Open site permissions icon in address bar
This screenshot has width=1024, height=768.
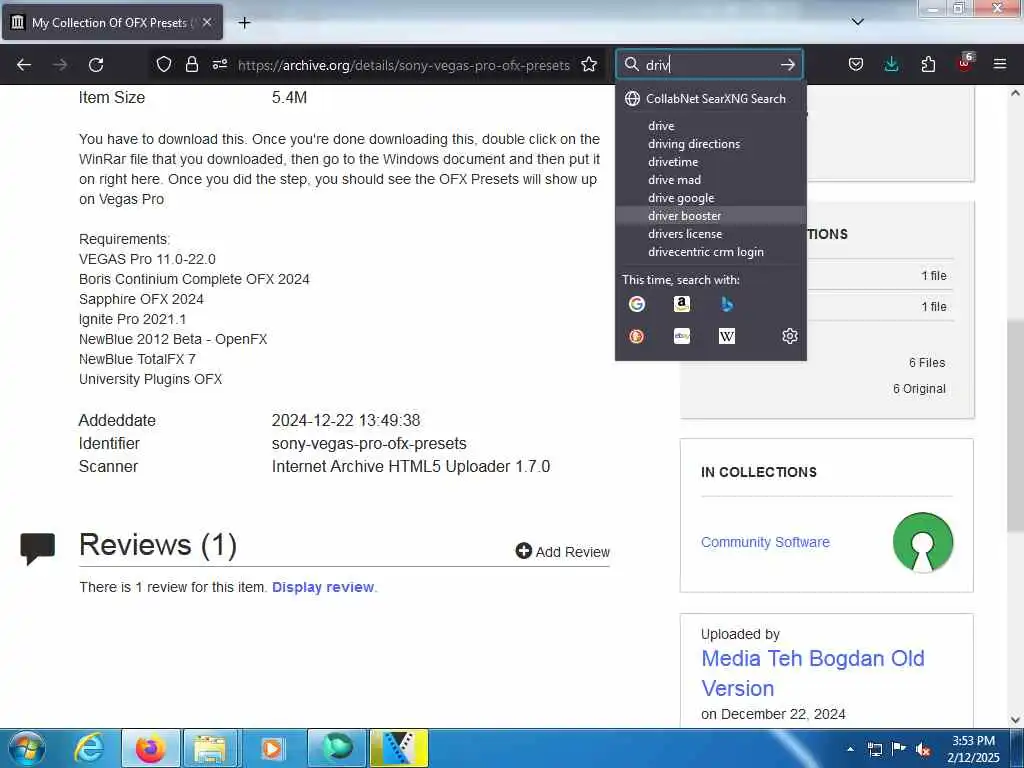(x=219, y=65)
